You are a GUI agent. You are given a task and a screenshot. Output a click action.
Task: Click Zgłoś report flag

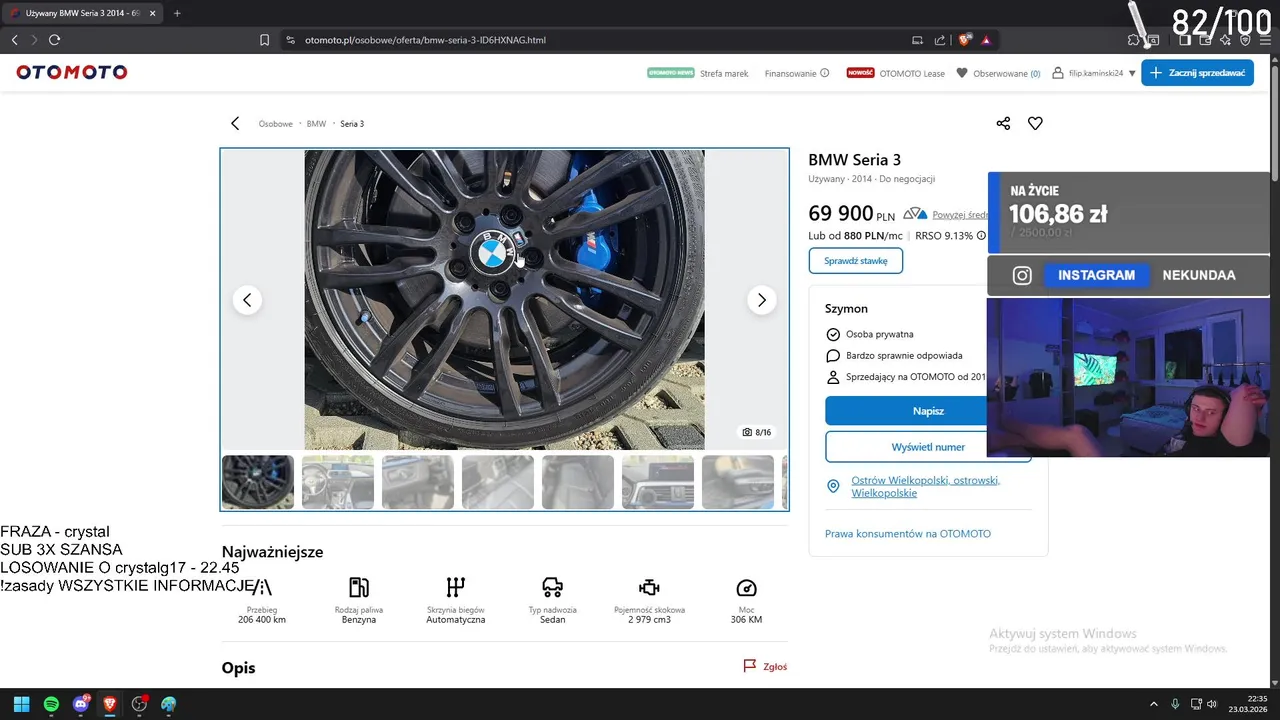765,666
